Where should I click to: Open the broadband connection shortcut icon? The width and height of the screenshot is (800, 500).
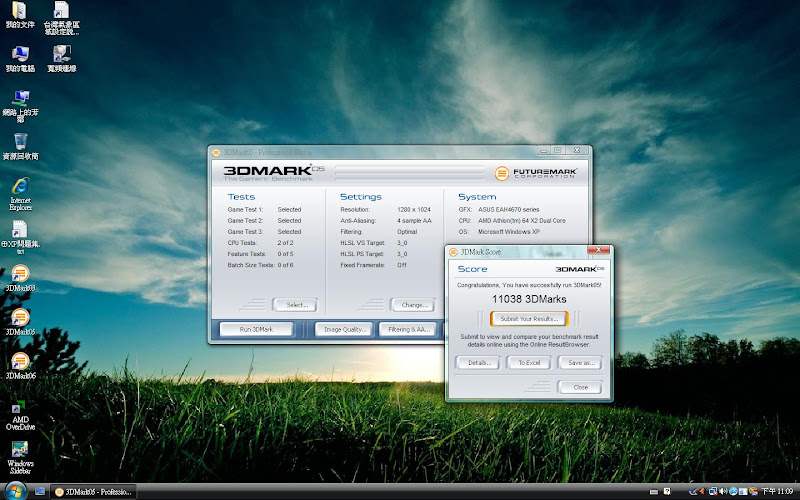coord(62,59)
